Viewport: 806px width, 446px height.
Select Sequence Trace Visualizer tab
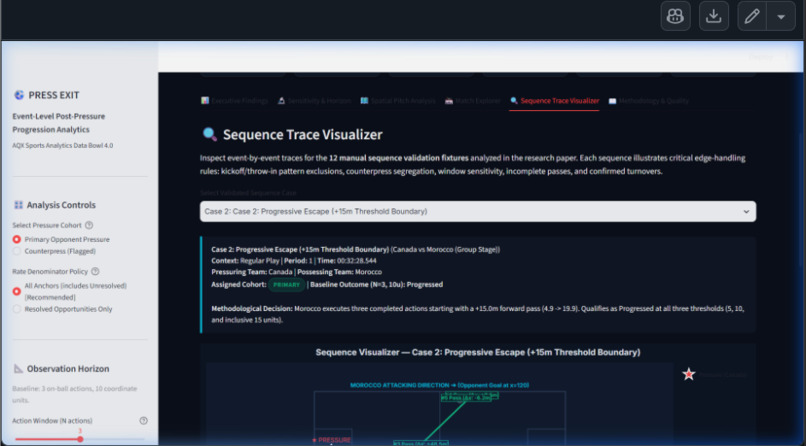pyautogui.click(x=554, y=101)
